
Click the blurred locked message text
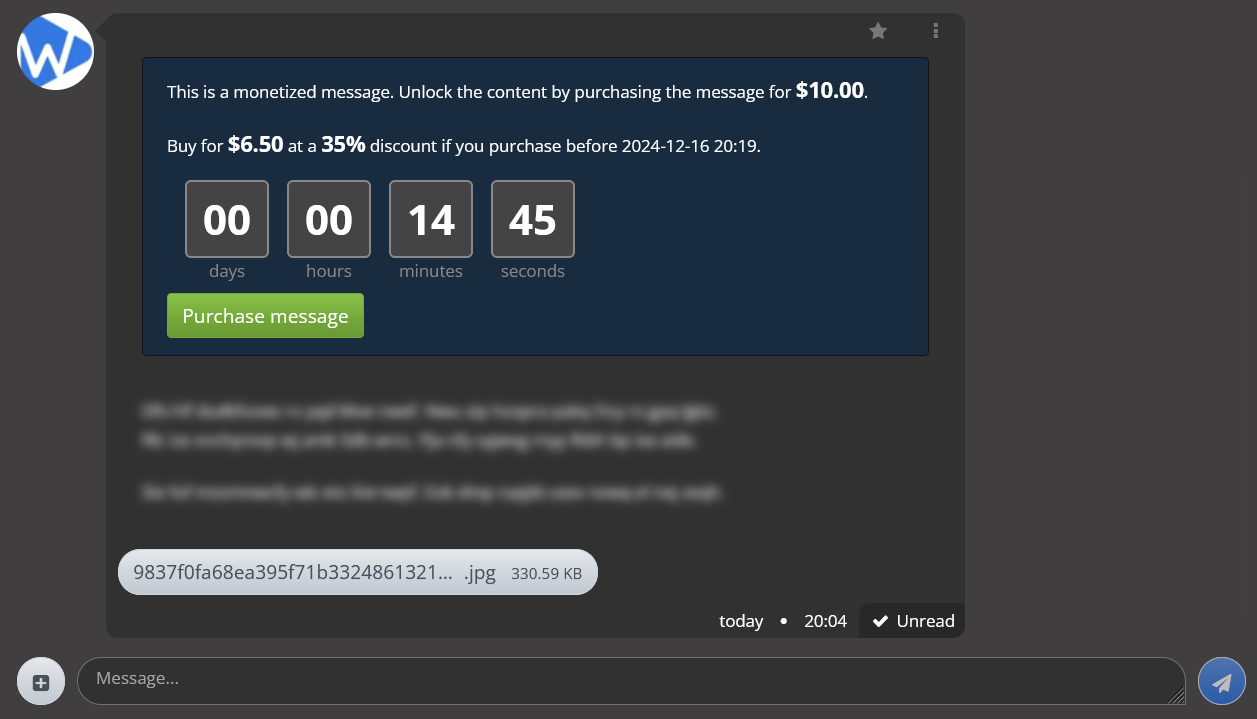click(430, 440)
